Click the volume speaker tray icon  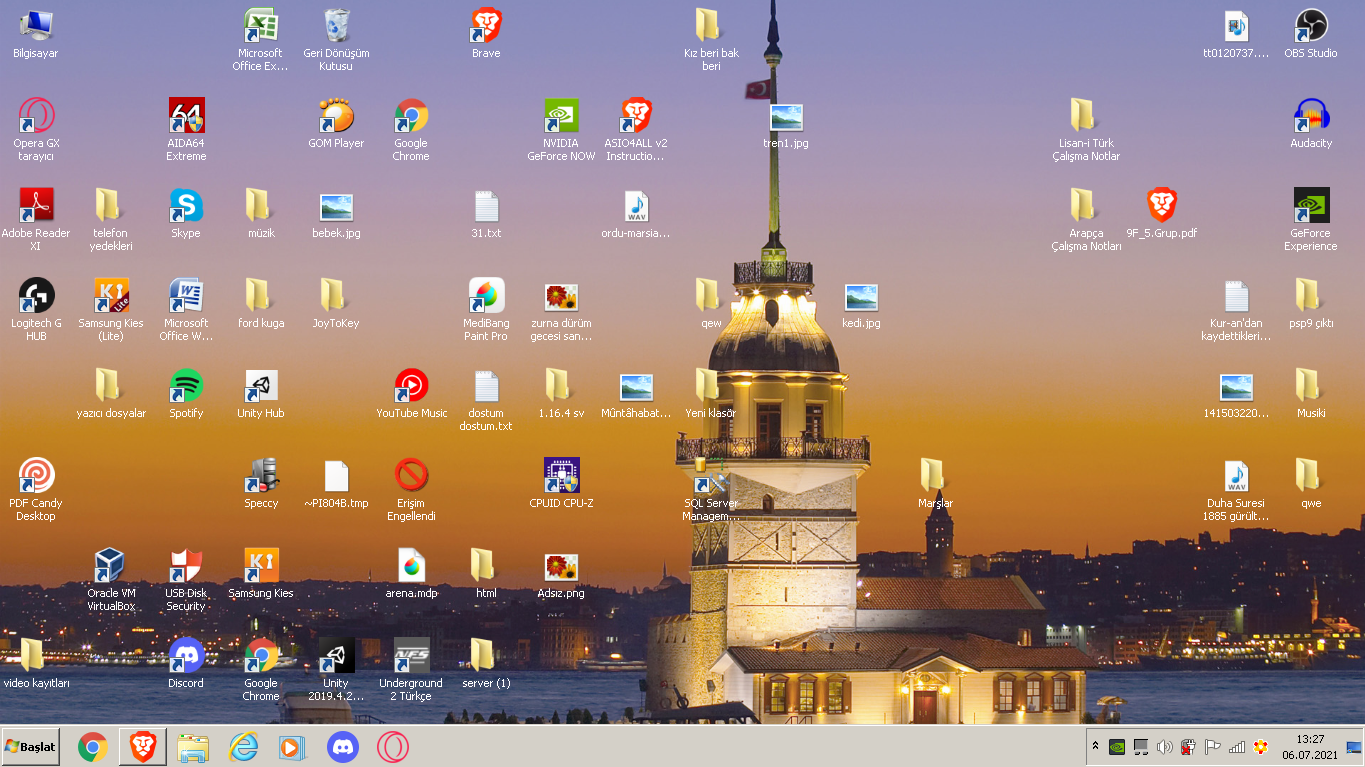[x=1164, y=747]
